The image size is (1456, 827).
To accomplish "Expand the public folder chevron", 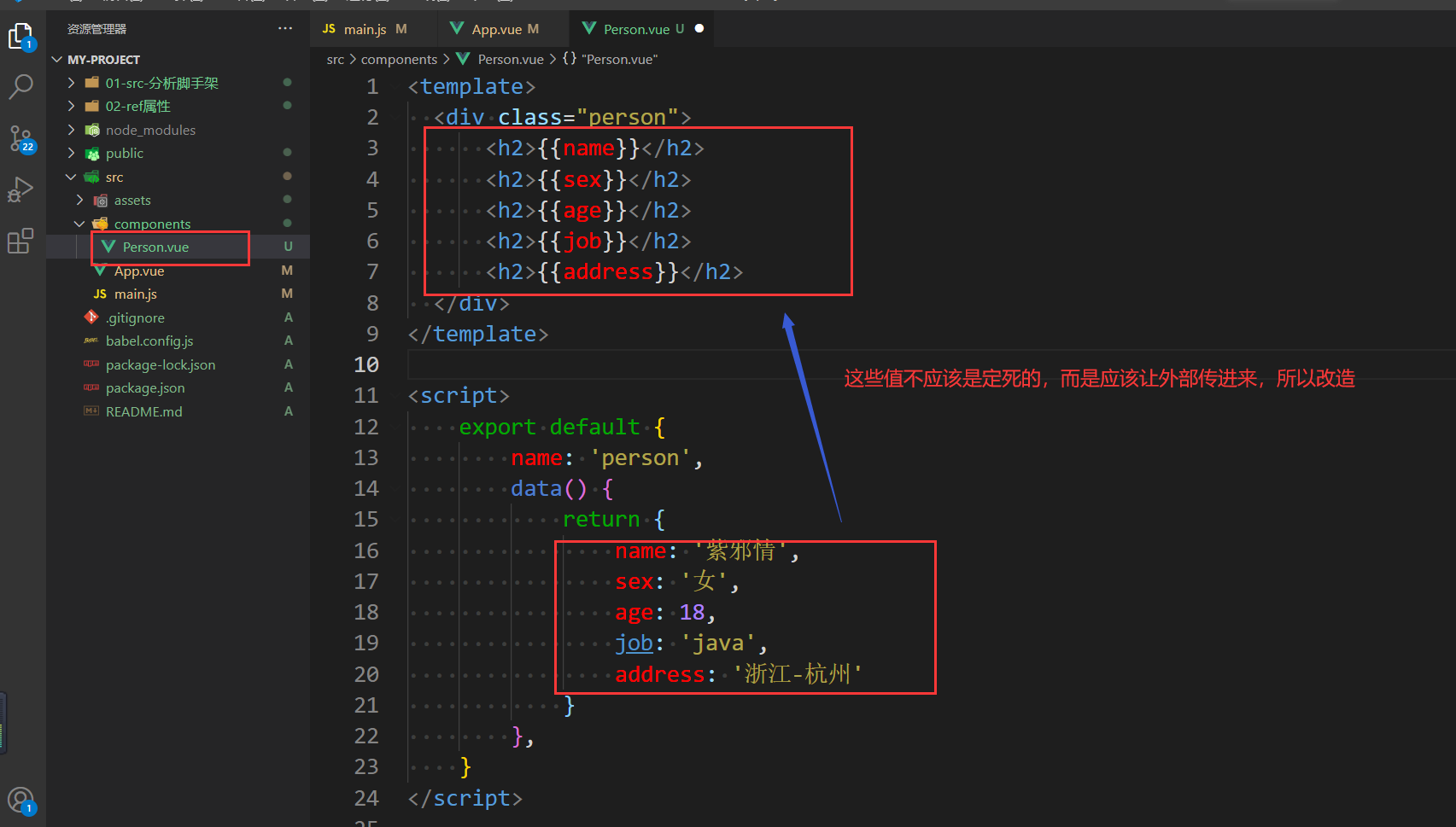I will [x=72, y=153].
